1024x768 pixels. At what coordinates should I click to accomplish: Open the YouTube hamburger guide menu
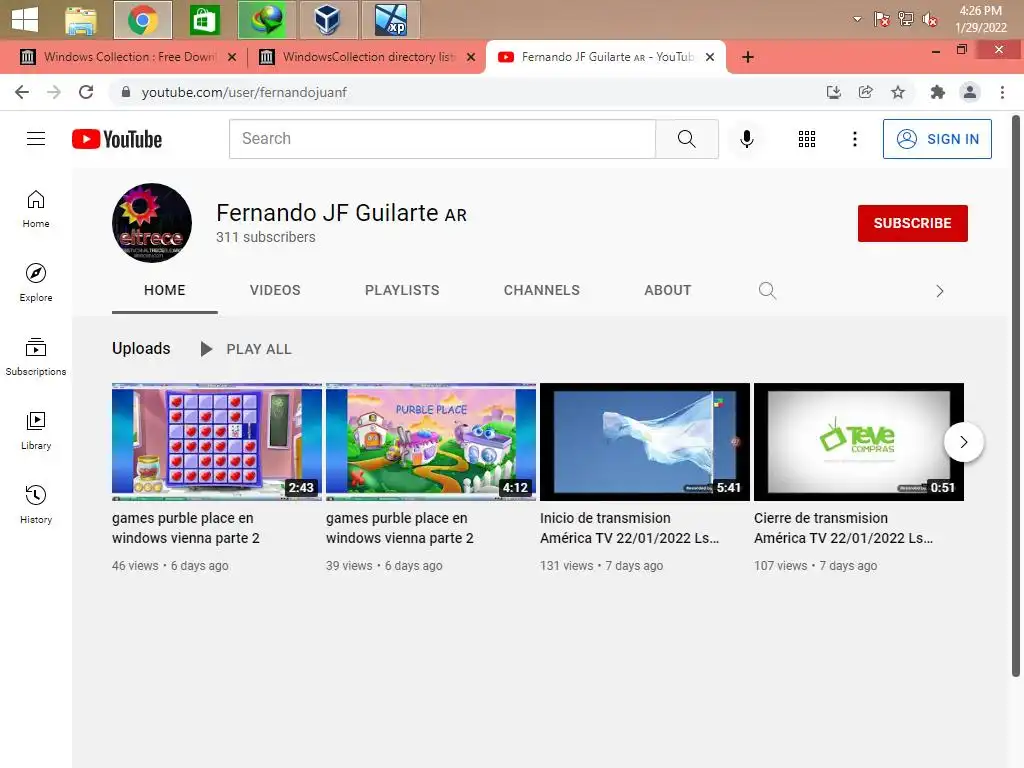pos(36,138)
